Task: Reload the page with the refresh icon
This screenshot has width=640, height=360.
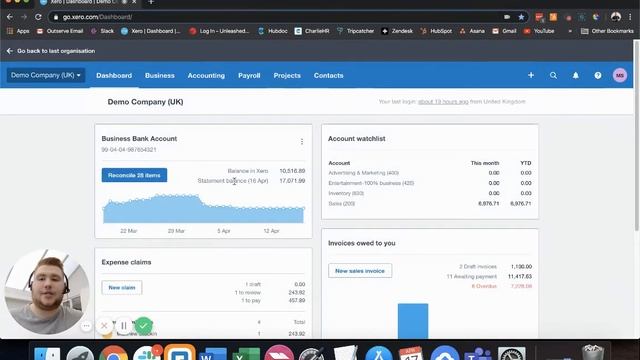Action: point(38,17)
